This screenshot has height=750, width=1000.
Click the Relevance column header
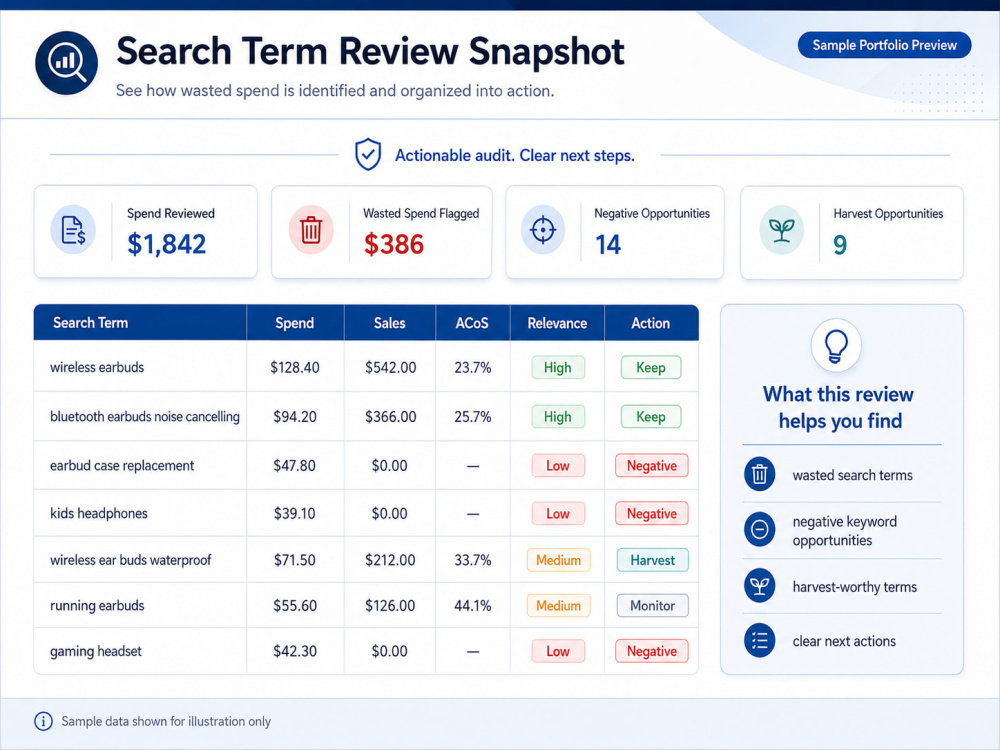[557, 323]
